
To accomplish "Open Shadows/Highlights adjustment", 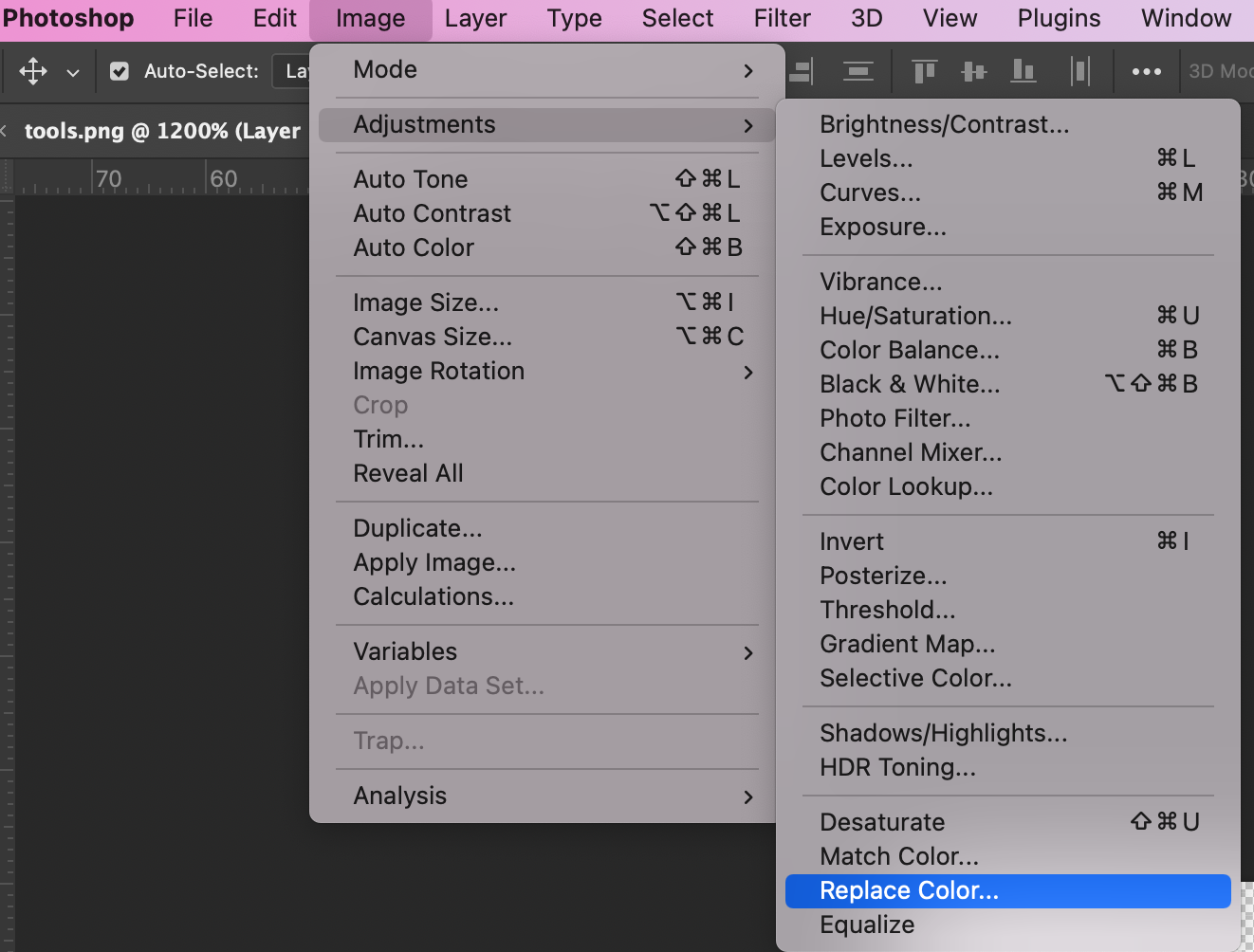I will click(x=1008, y=733).
